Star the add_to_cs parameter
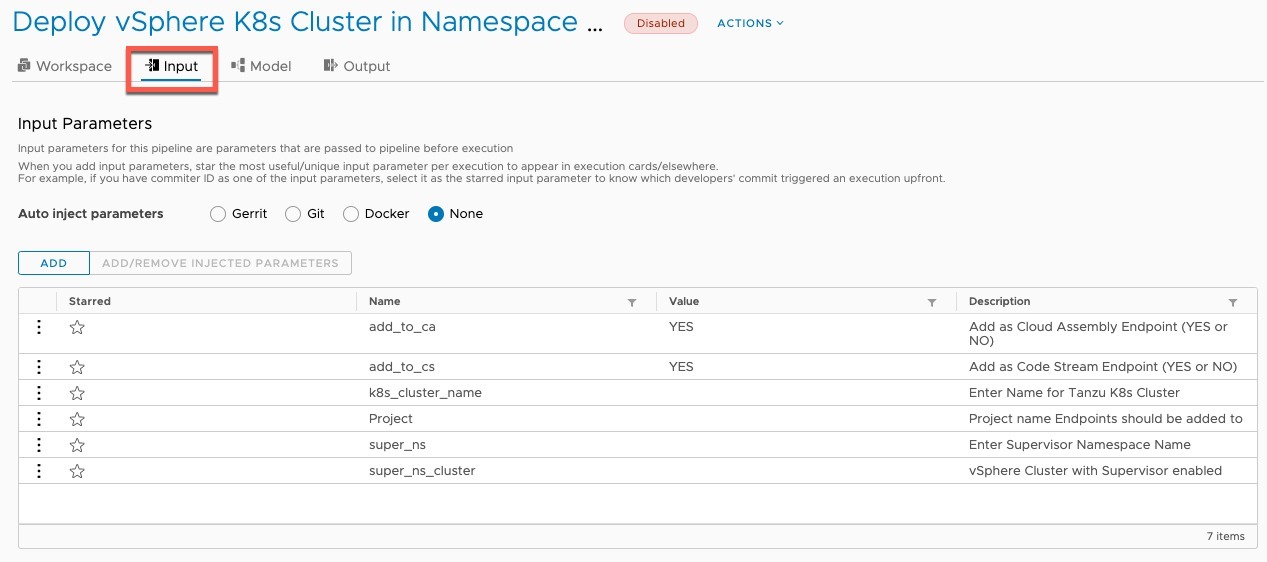This screenshot has width=1267, height=562. tap(77, 367)
